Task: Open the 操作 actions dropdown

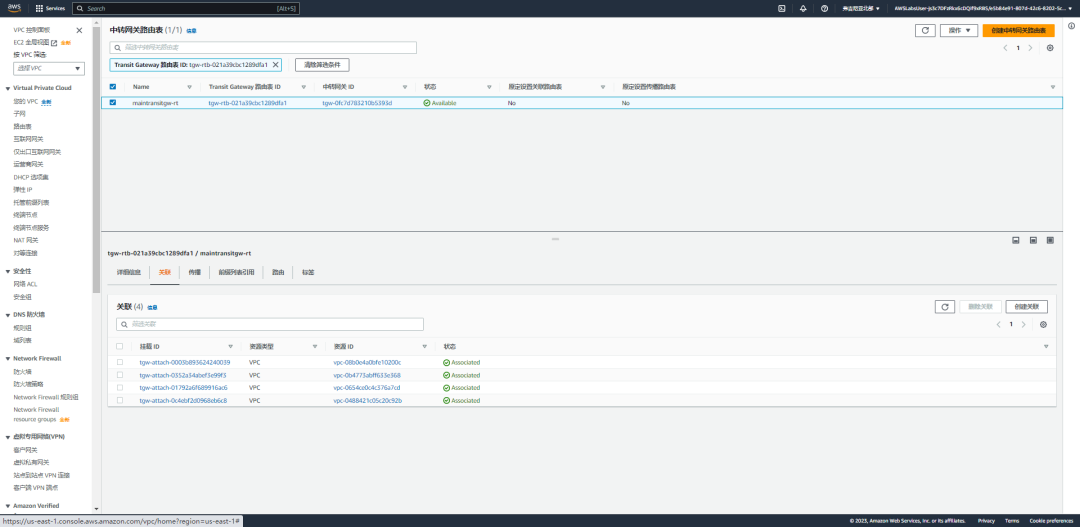Action: tap(959, 30)
